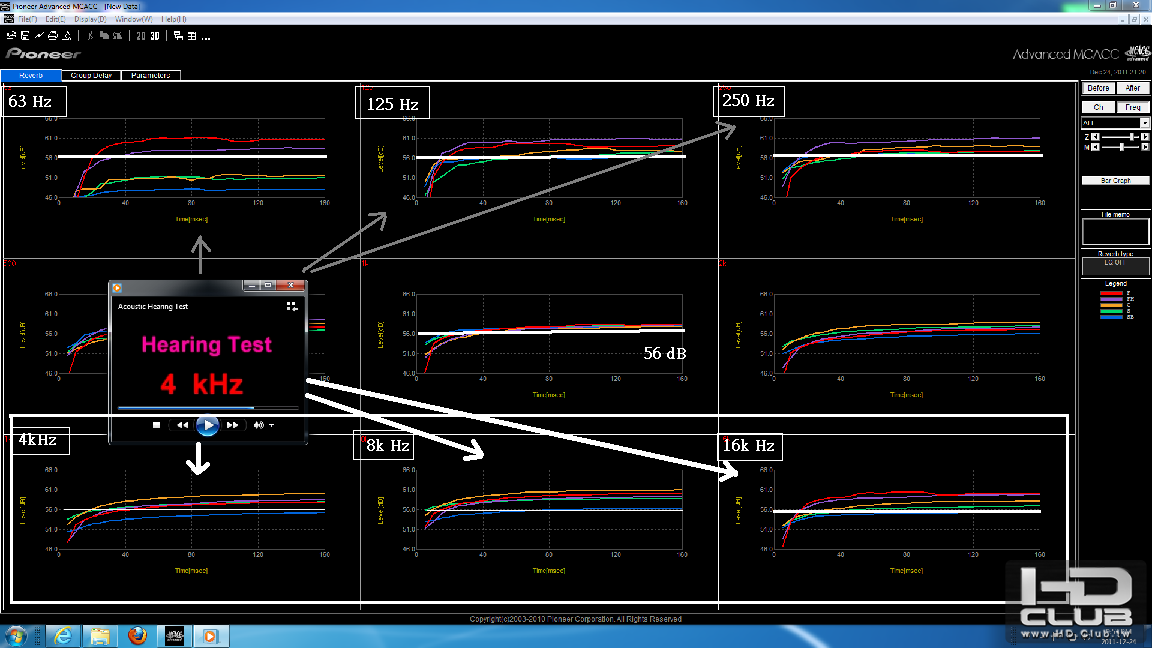Switch to the Group Delay tab
Screen dimensions: 1152x649
92,75
